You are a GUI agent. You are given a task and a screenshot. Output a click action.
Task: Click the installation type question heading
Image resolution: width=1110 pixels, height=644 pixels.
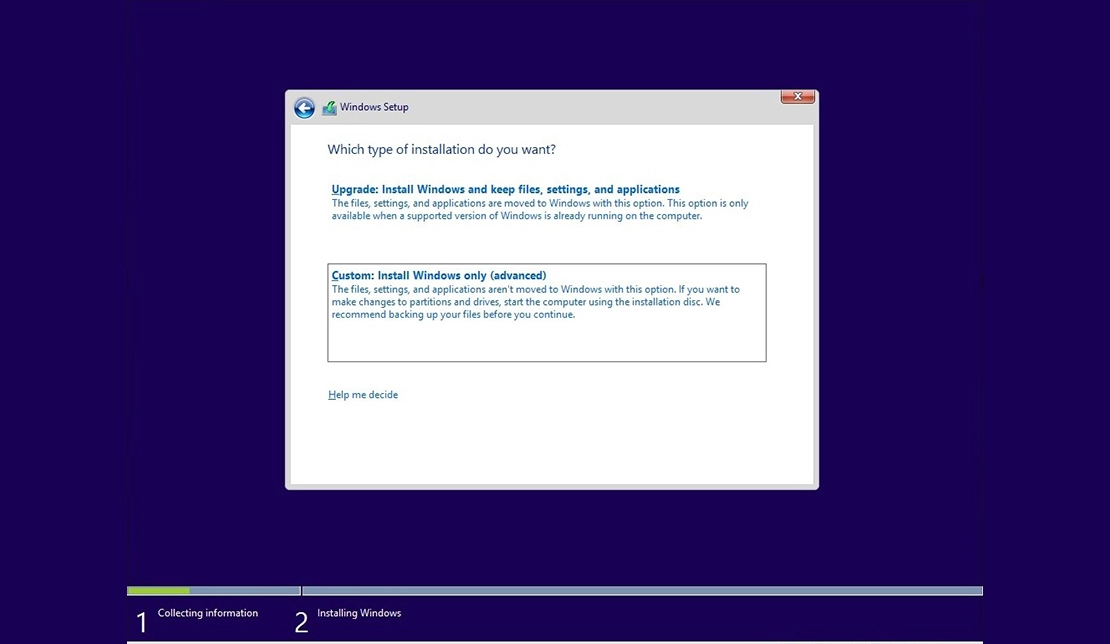click(x=442, y=148)
